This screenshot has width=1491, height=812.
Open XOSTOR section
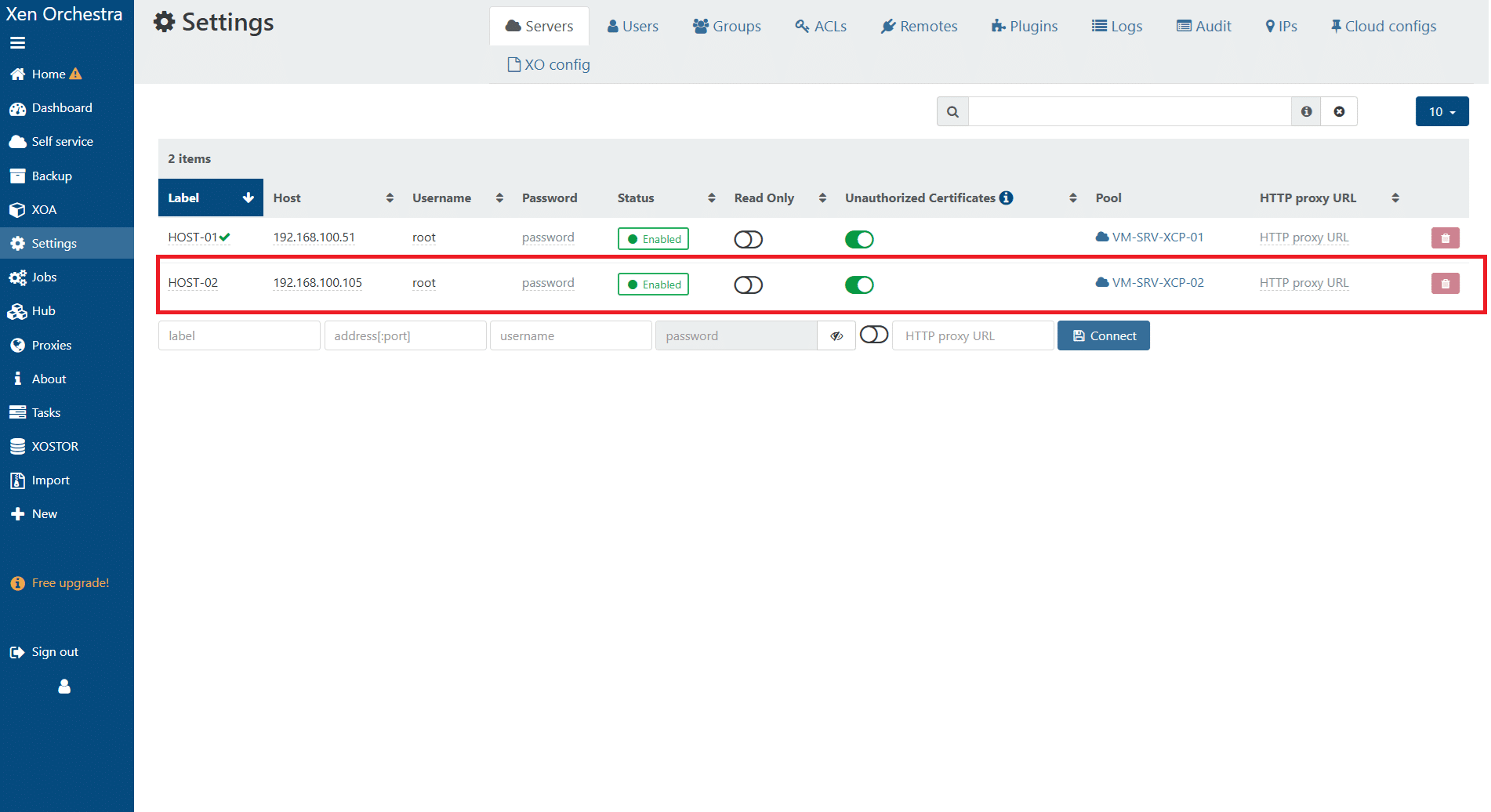click(x=45, y=446)
